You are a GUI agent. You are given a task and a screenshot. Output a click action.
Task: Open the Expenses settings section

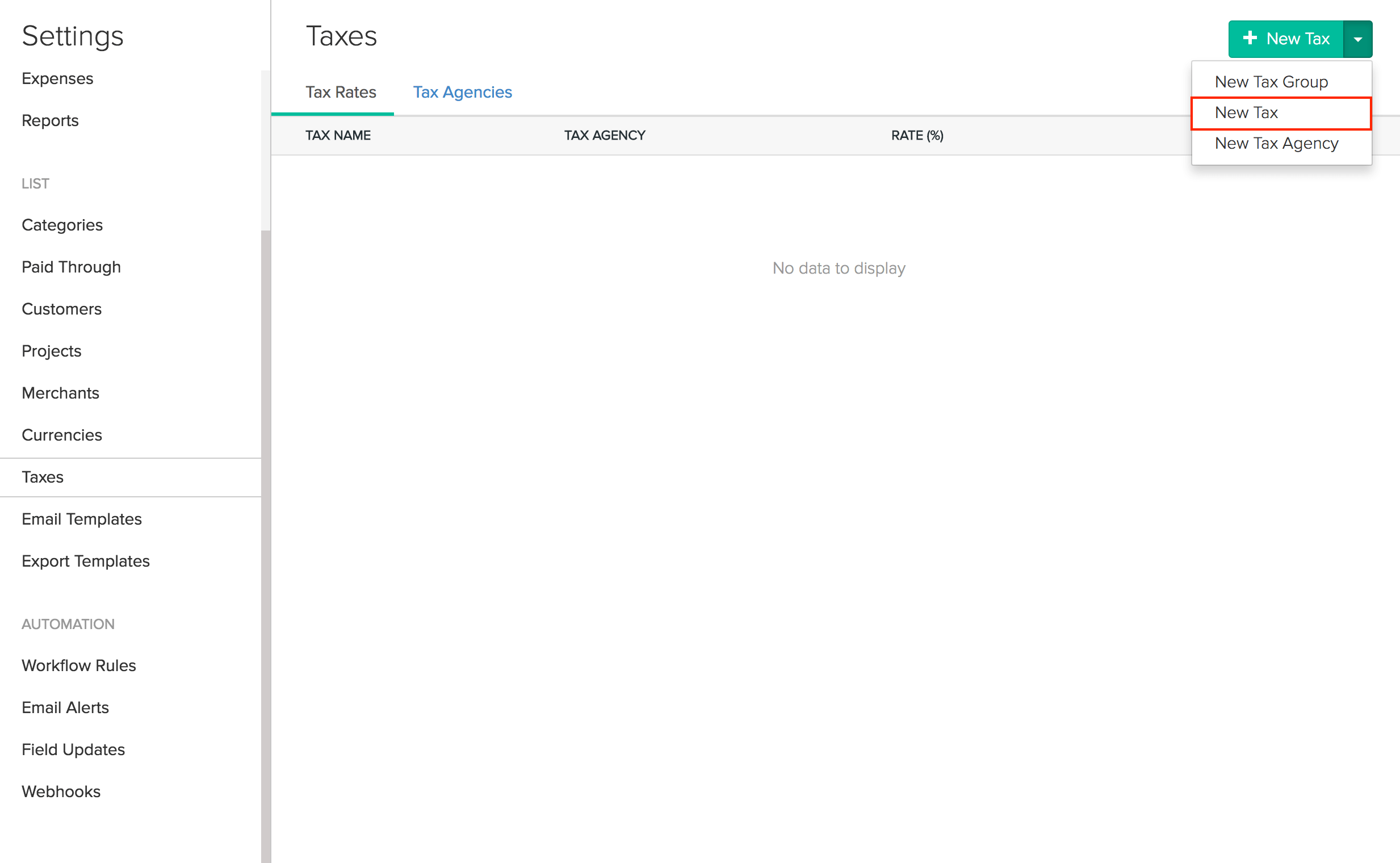57,78
